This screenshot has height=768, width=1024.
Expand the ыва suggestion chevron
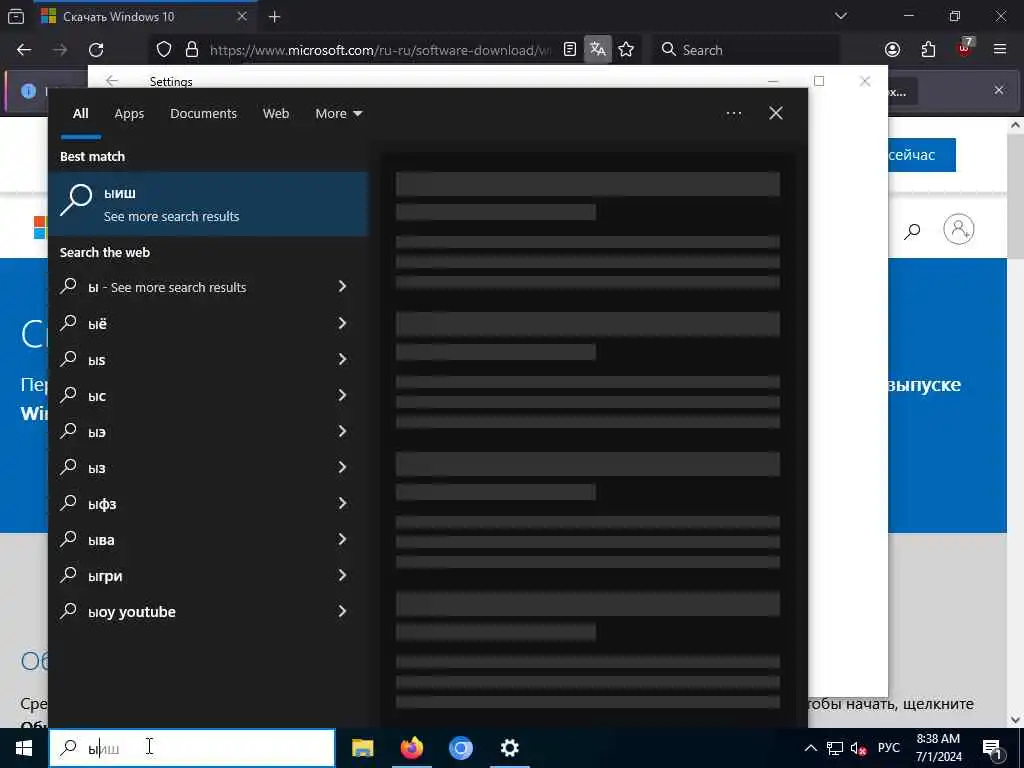[x=342, y=539]
